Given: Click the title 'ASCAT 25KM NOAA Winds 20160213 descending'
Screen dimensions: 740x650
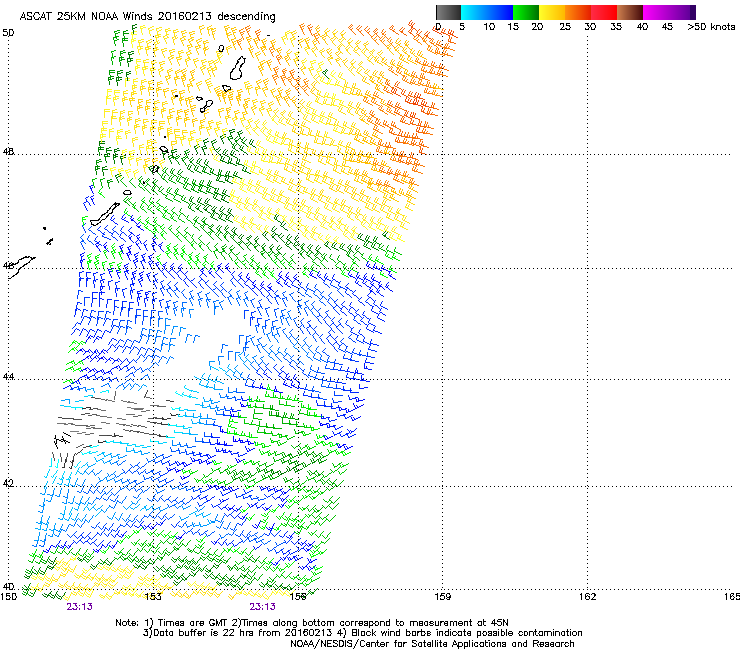Looking at the screenshot, I should coord(147,16).
